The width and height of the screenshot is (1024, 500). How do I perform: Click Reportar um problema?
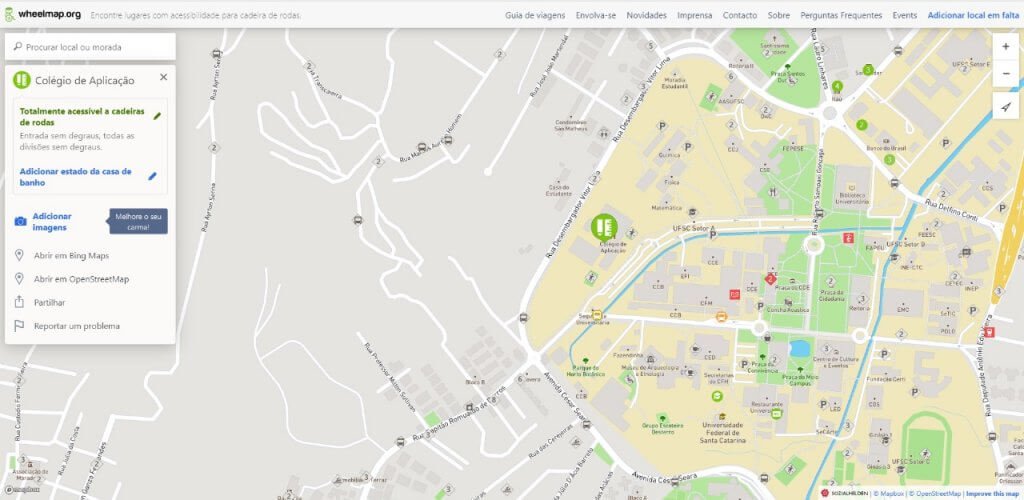coord(77,326)
